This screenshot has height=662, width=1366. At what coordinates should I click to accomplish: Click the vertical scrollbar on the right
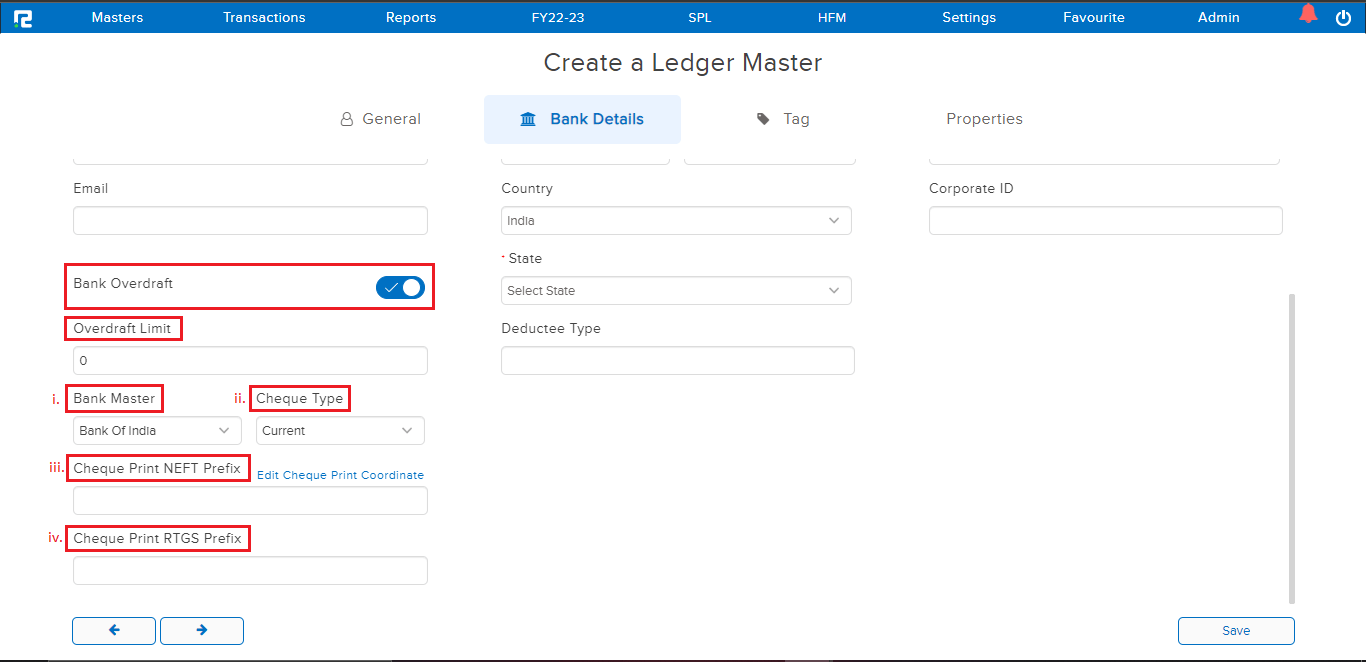coord(1291,448)
